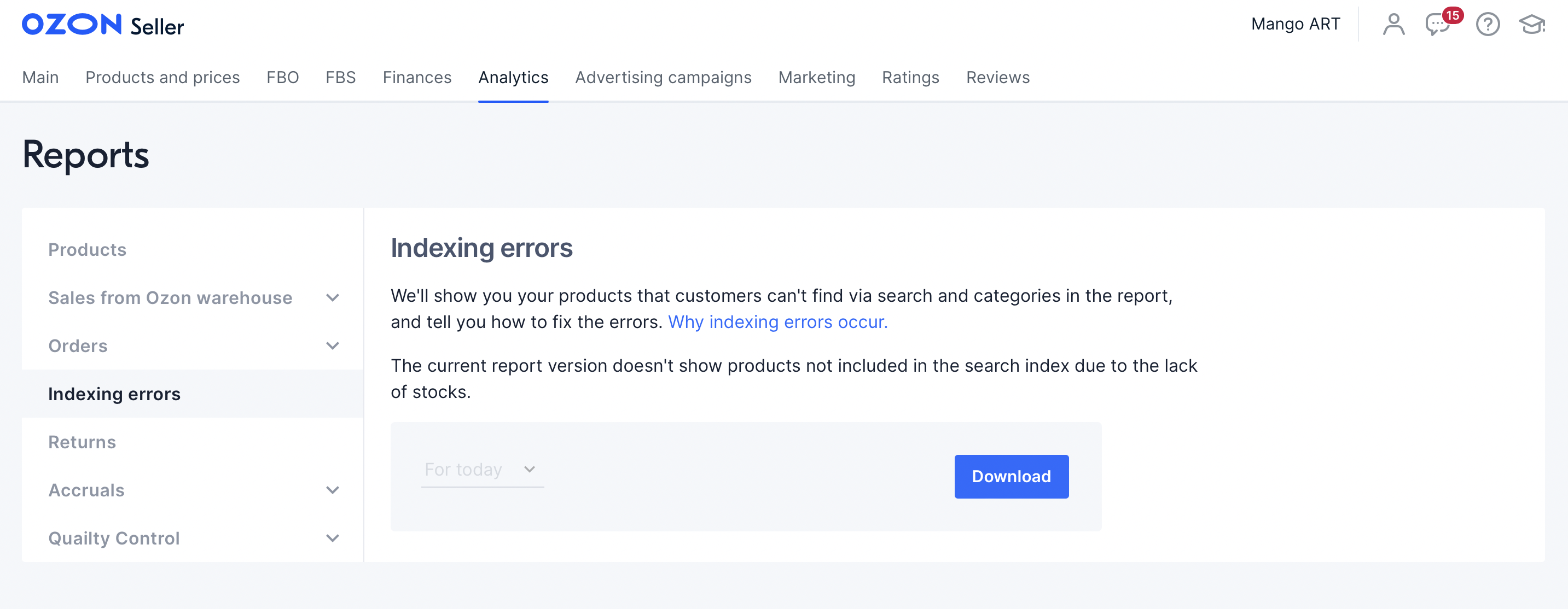1568x609 pixels.
Task: Expand Sales from Ozon warehouse chevron
Action: point(332,297)
